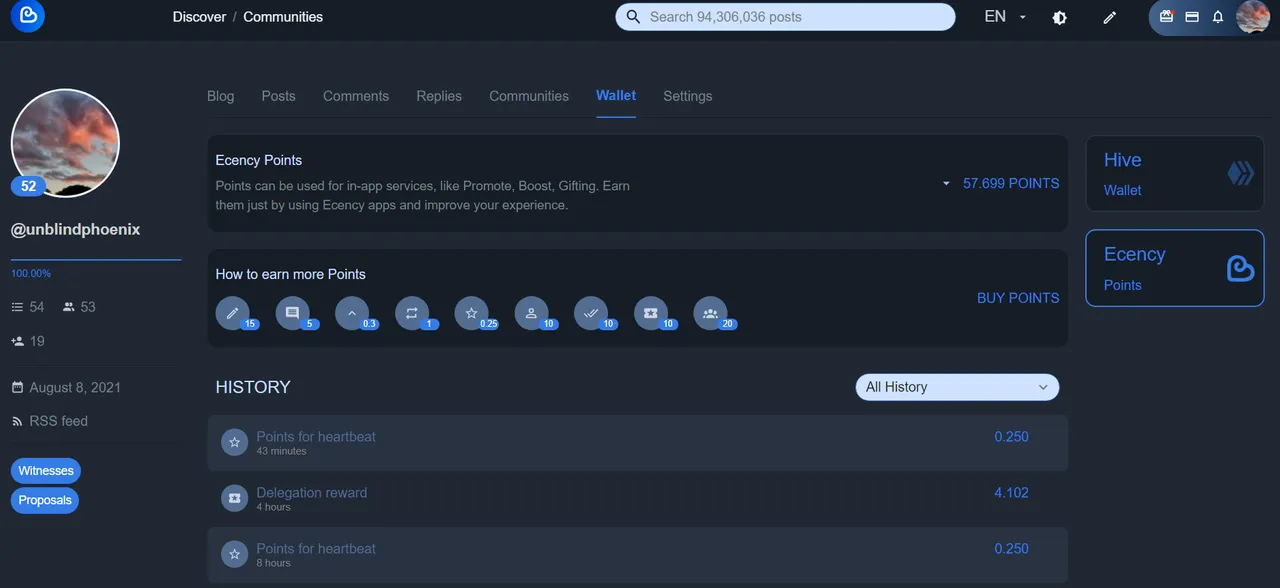
Task: Click the reblog earn icon (1)
Action: 411,313
